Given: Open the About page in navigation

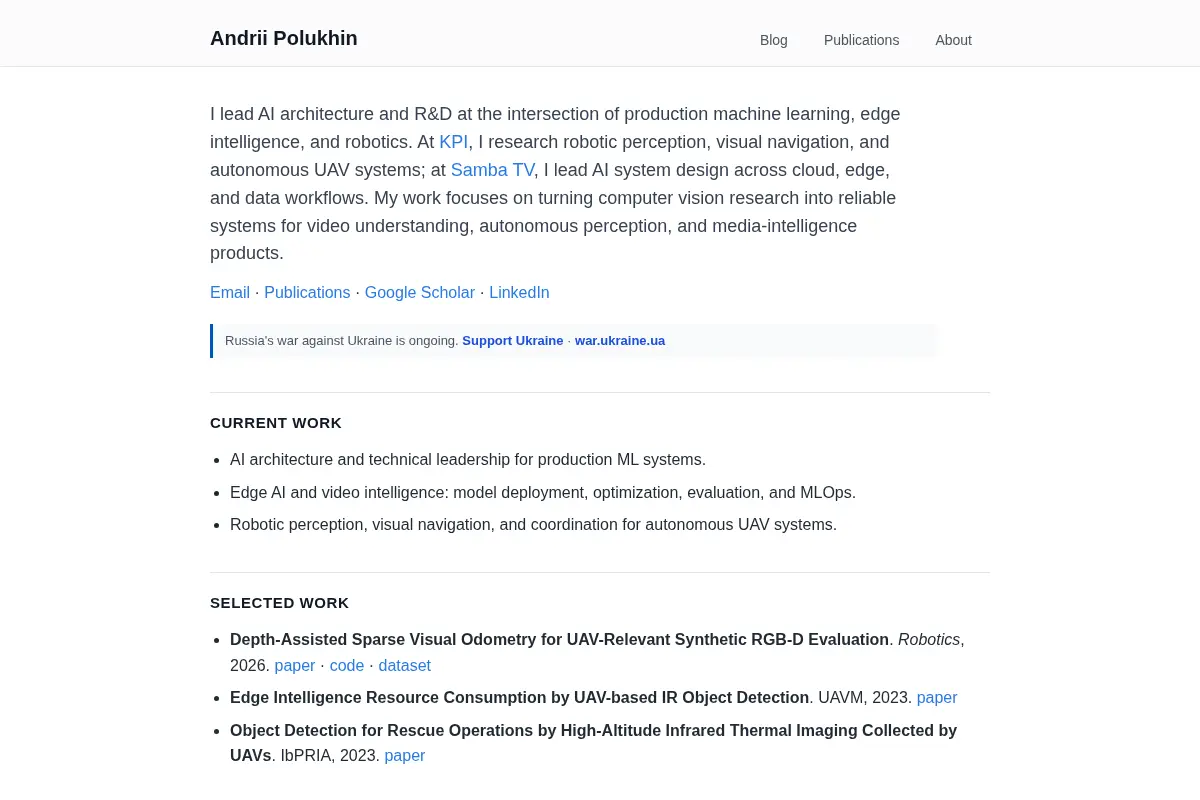Looking at the screenshot, I should point(953,40).
